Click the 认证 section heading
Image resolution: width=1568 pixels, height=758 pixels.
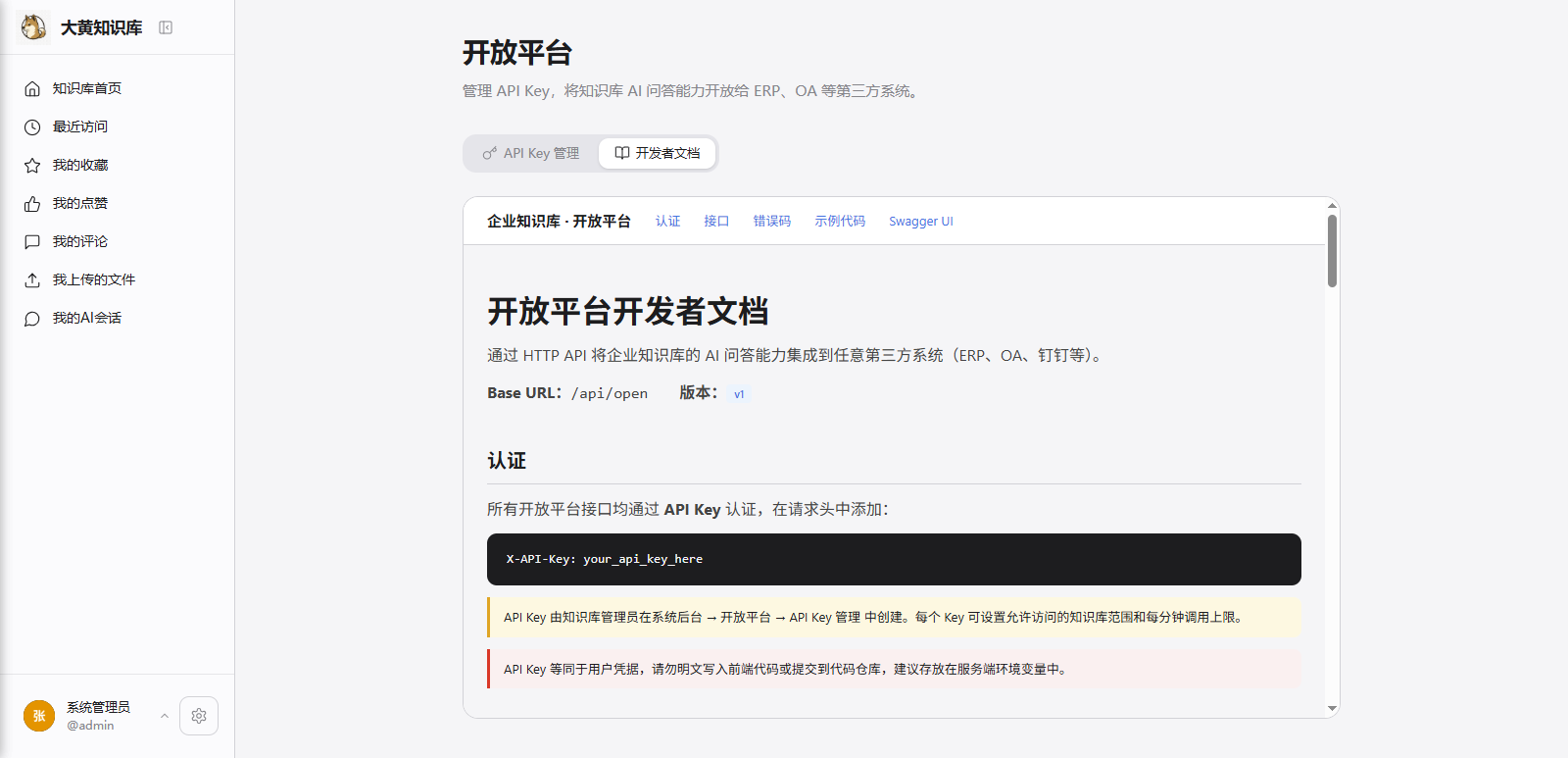click(x=507, y=461)
